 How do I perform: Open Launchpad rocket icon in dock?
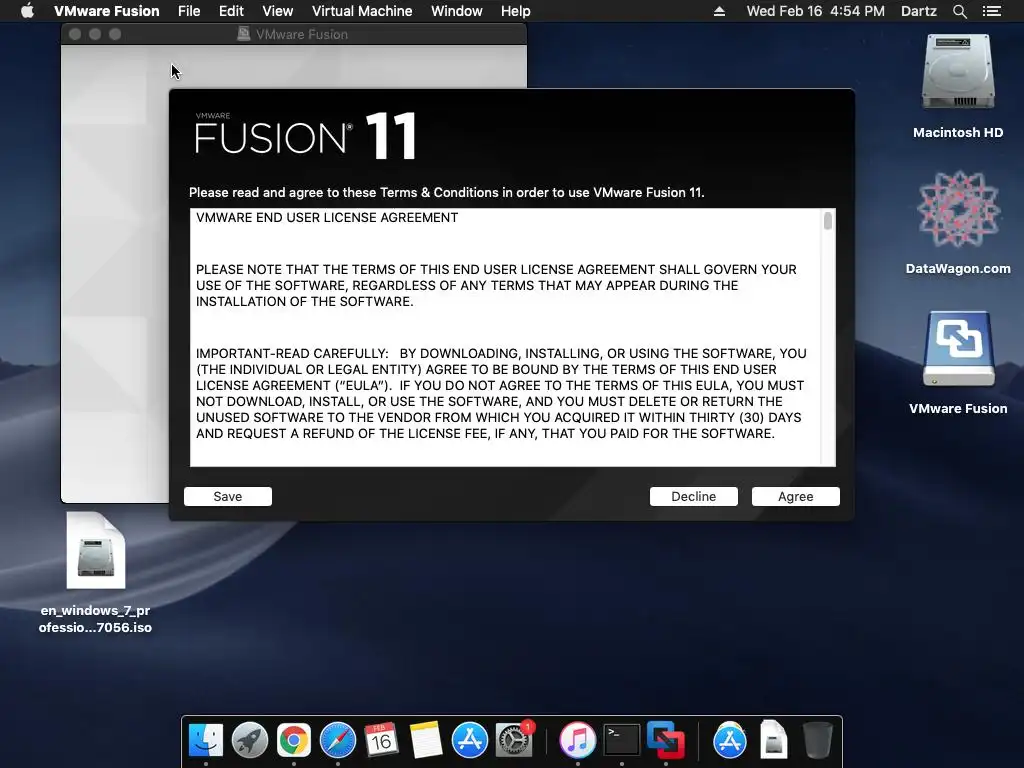click(x=250, y=741)
